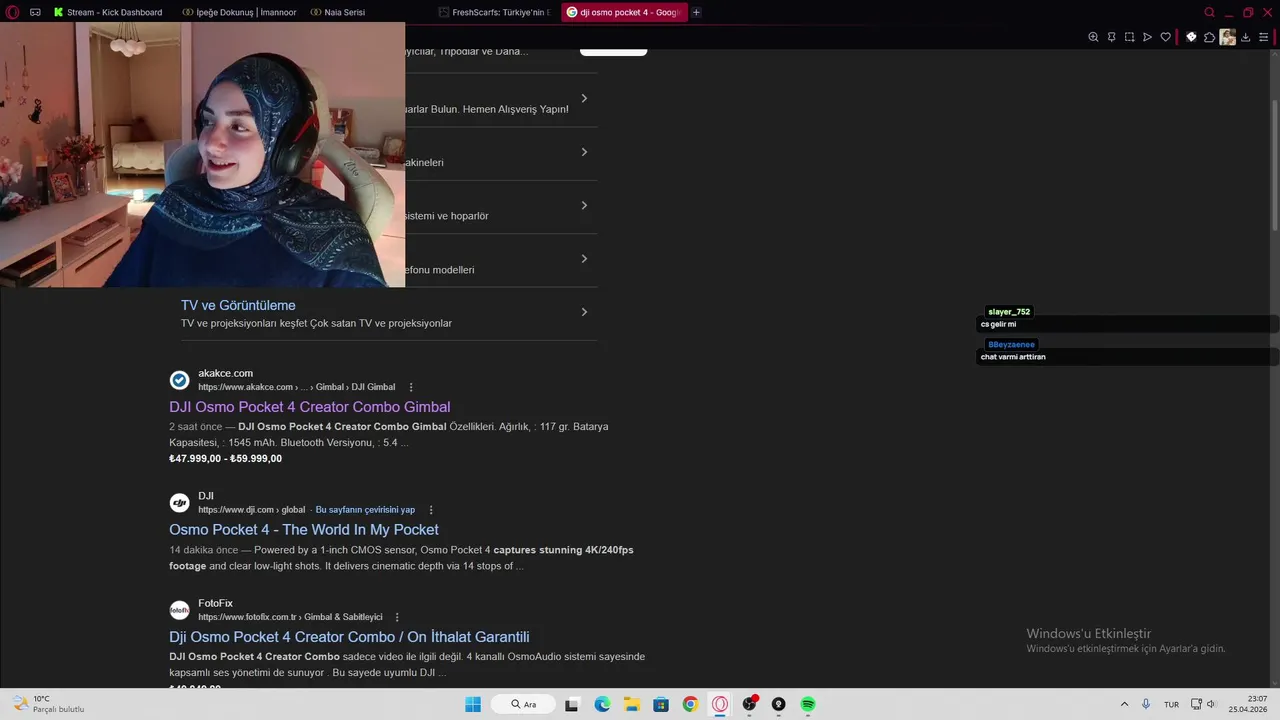Open Spotify from taskbar
The width and height of the screenshot is (1280, 720).
(x=808, y=704)
